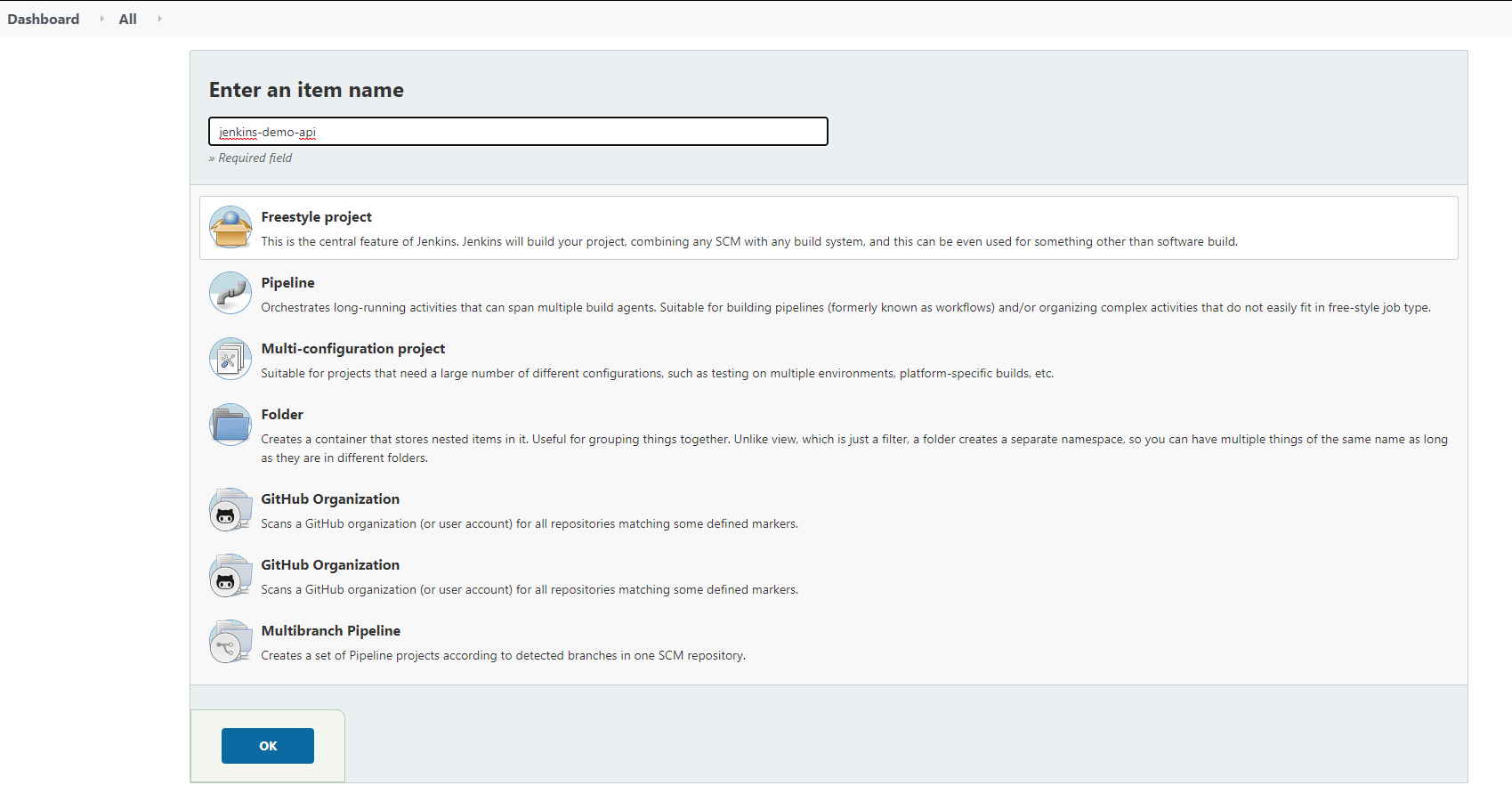This screenshot has width=1512, height=810.
Task: Click the 'Enter an item name' heading
Action: tap(306, 90)
